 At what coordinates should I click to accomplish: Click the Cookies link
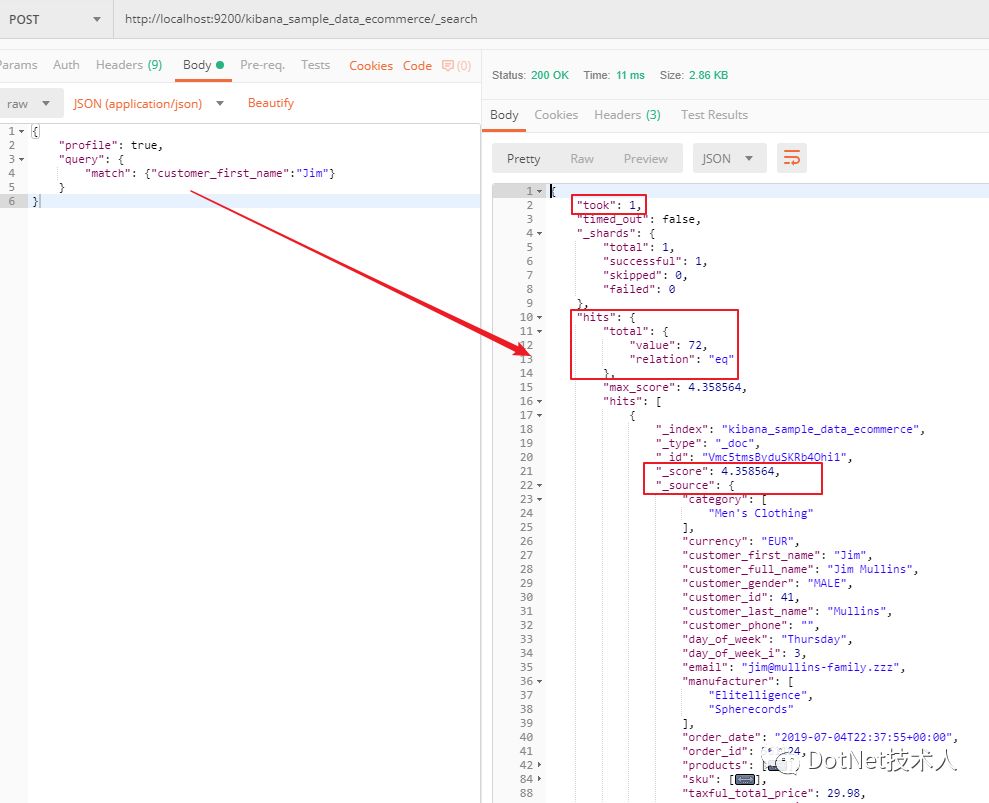click(x=371, y=66)
